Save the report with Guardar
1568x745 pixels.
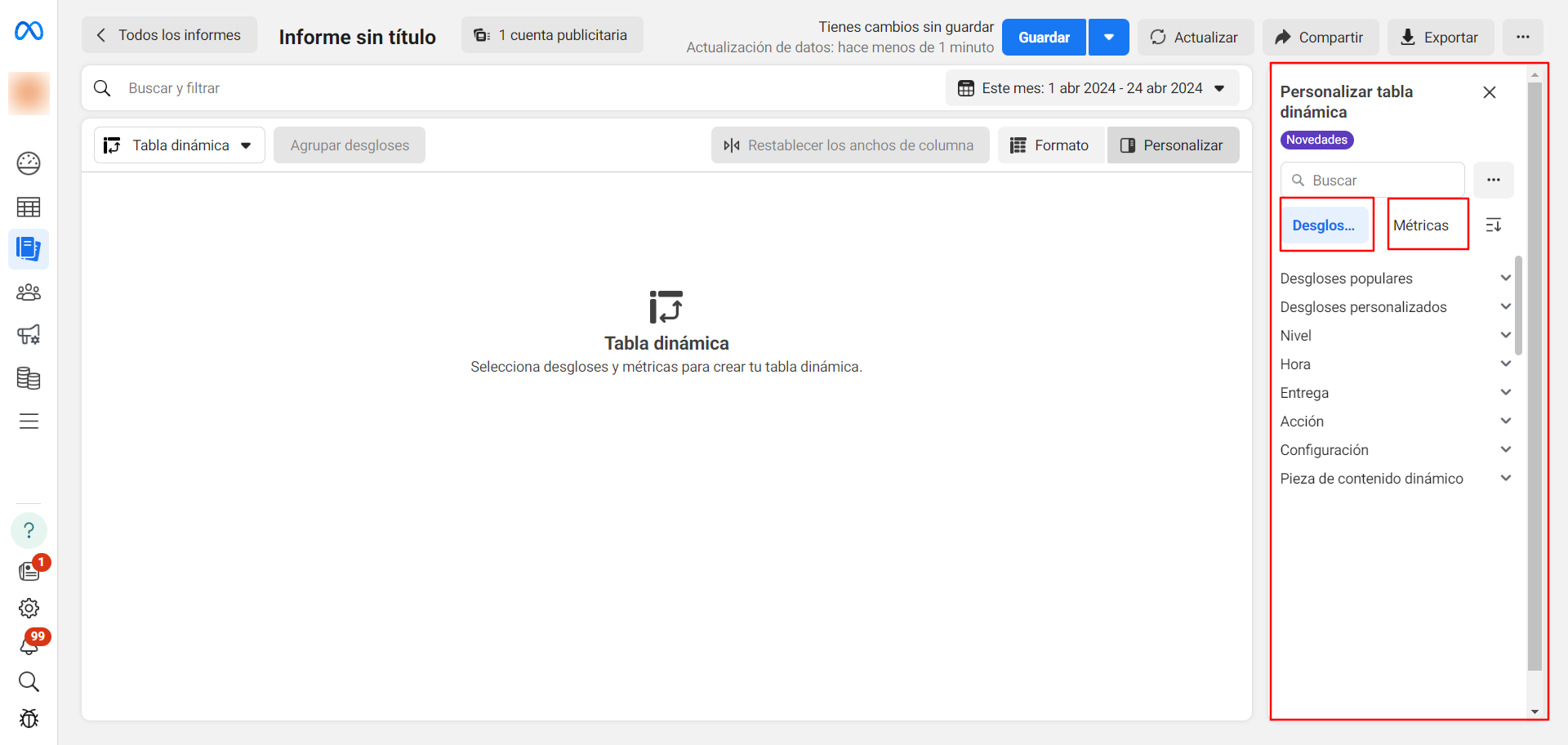coord(1044,37)
